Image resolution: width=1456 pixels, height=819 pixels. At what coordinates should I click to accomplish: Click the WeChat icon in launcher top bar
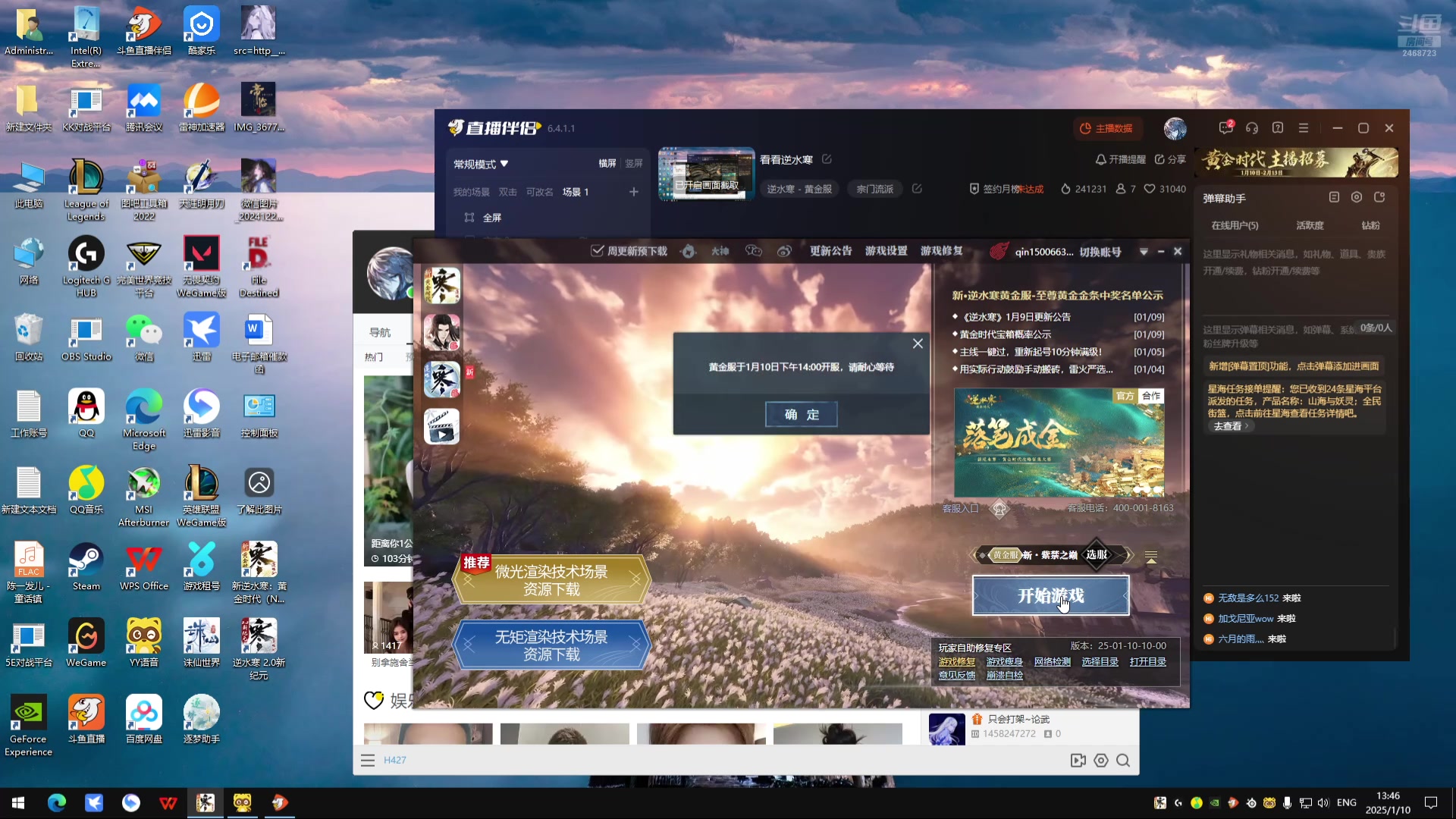(753, 251)
